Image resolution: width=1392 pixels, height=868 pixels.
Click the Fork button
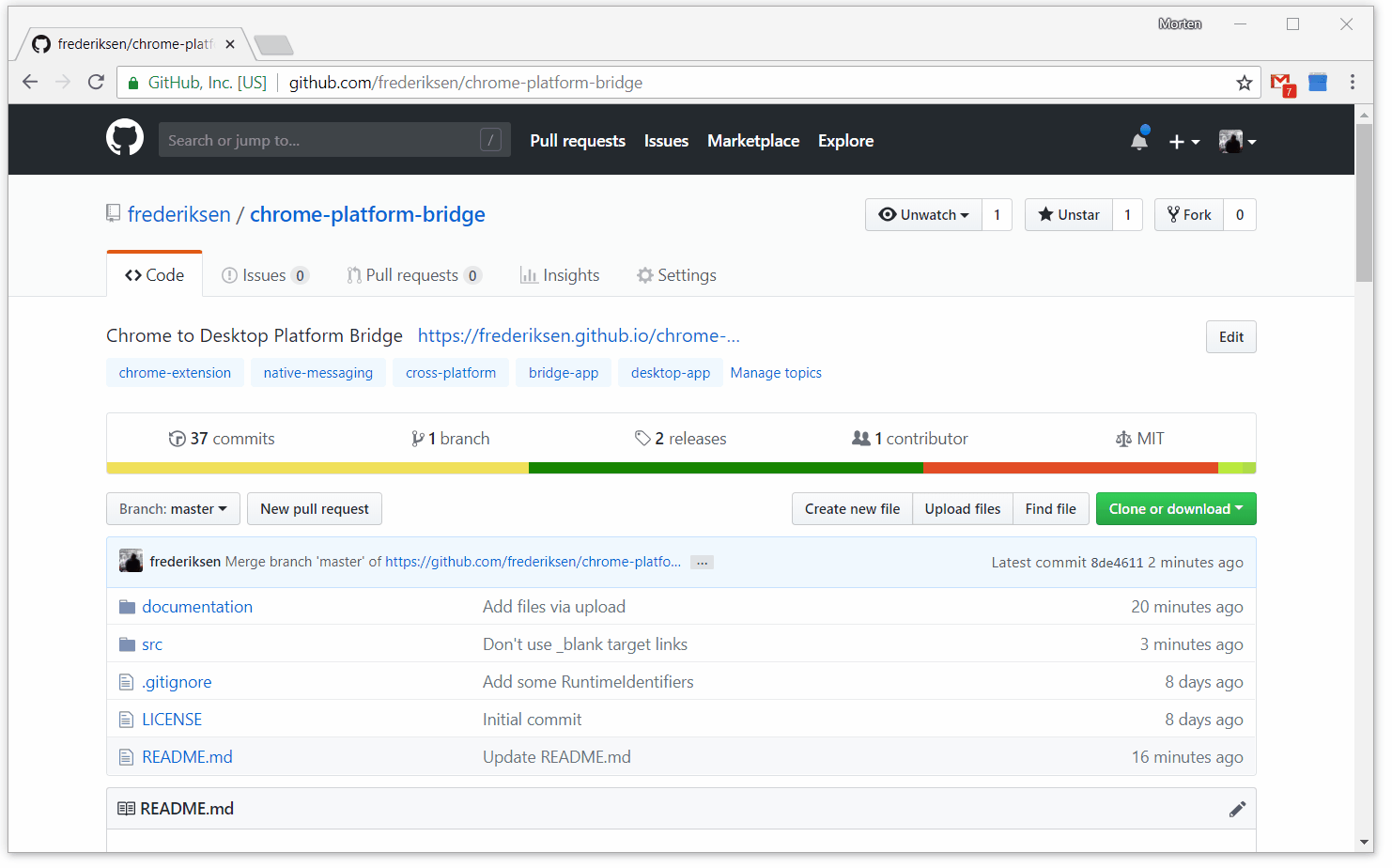click(x=1189, y=215)
